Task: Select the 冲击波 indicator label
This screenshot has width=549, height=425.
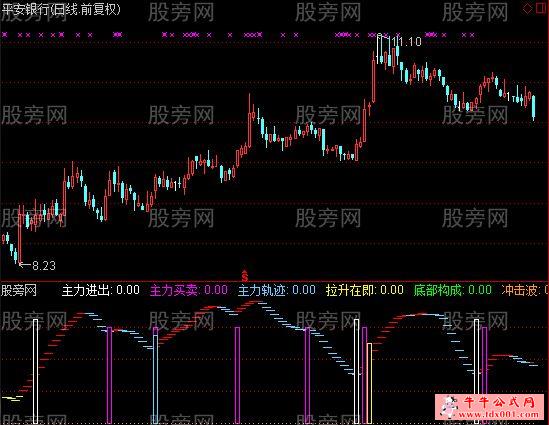Action: 525,290
